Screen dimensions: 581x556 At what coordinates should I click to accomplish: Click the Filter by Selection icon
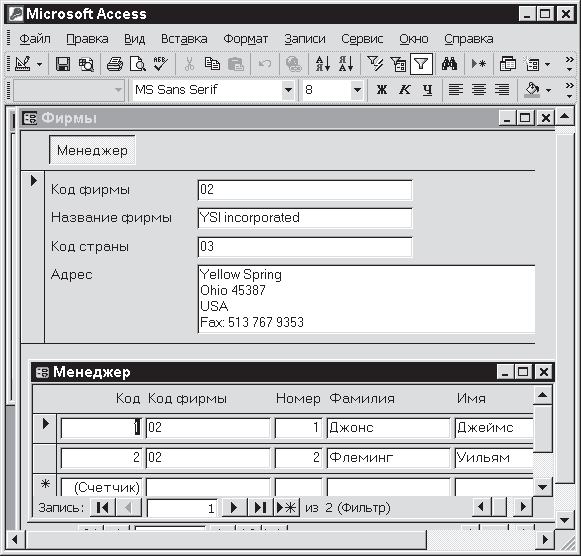(x=375, y=64)
